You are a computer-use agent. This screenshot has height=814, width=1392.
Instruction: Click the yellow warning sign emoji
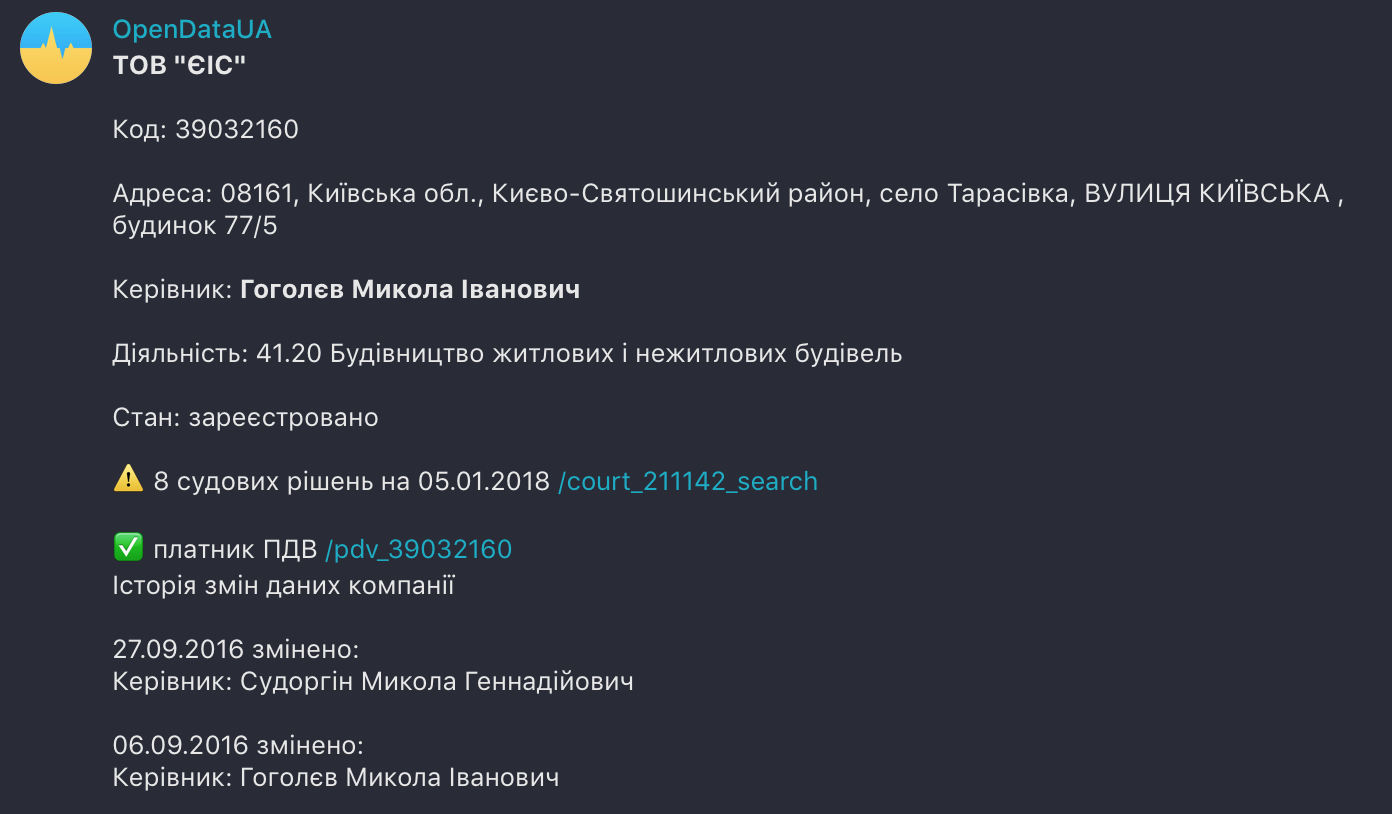pos(128,481)
